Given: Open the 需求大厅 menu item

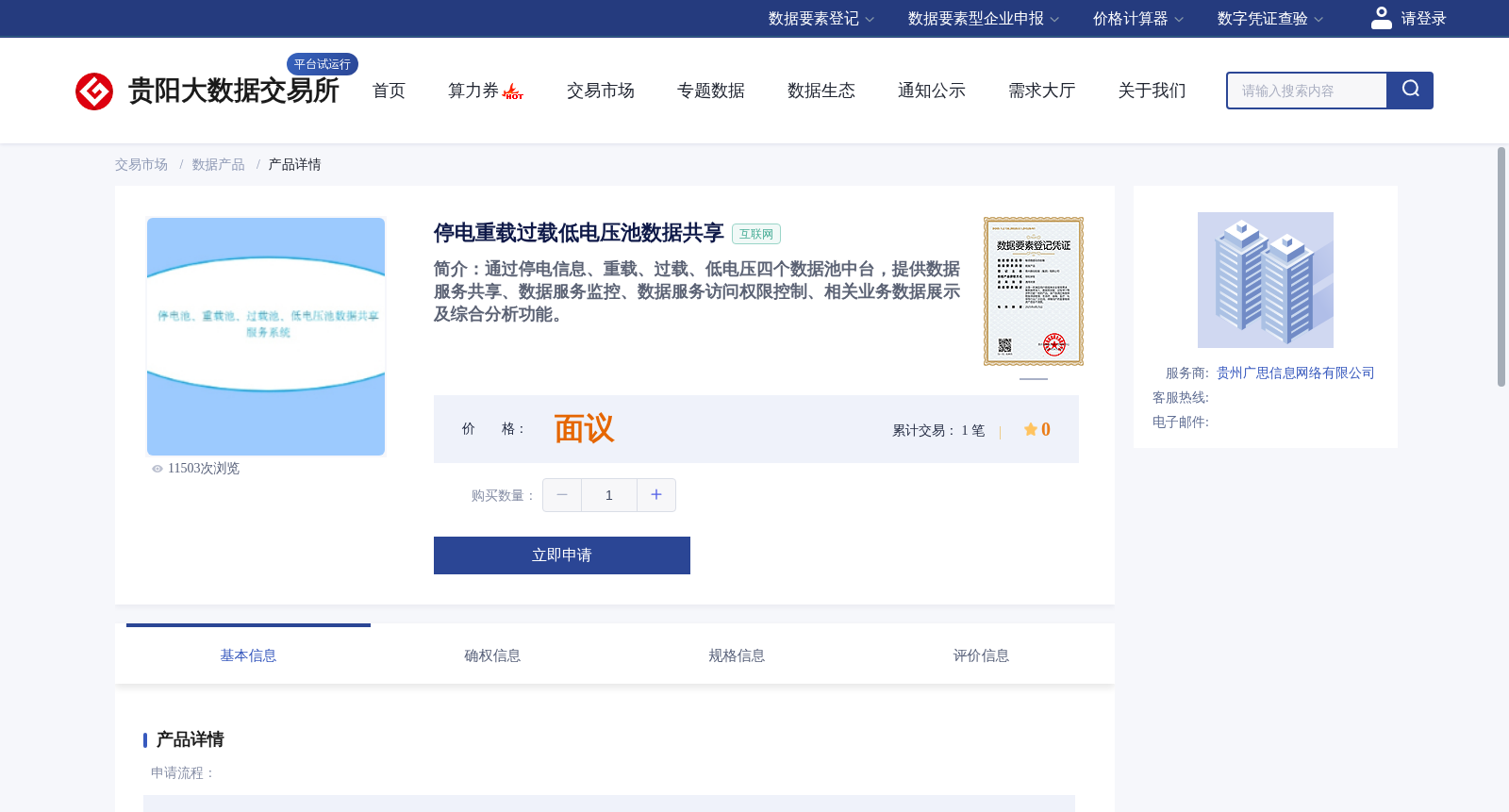Looking at the screenshot, I should pos(1042,91).
